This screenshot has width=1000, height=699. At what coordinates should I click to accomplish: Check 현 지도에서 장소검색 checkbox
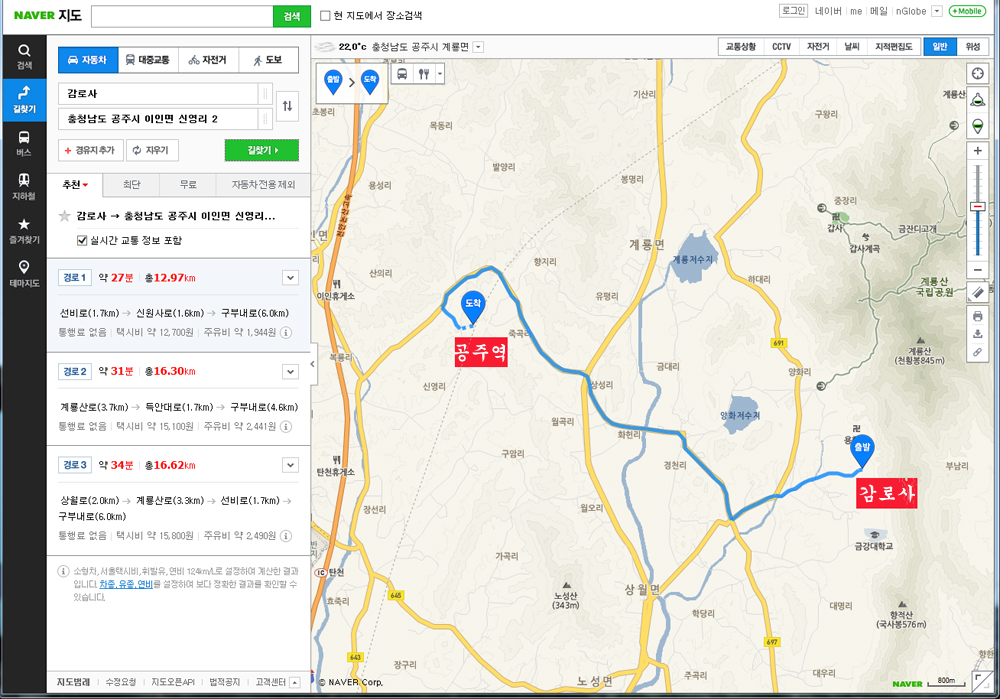325,16
